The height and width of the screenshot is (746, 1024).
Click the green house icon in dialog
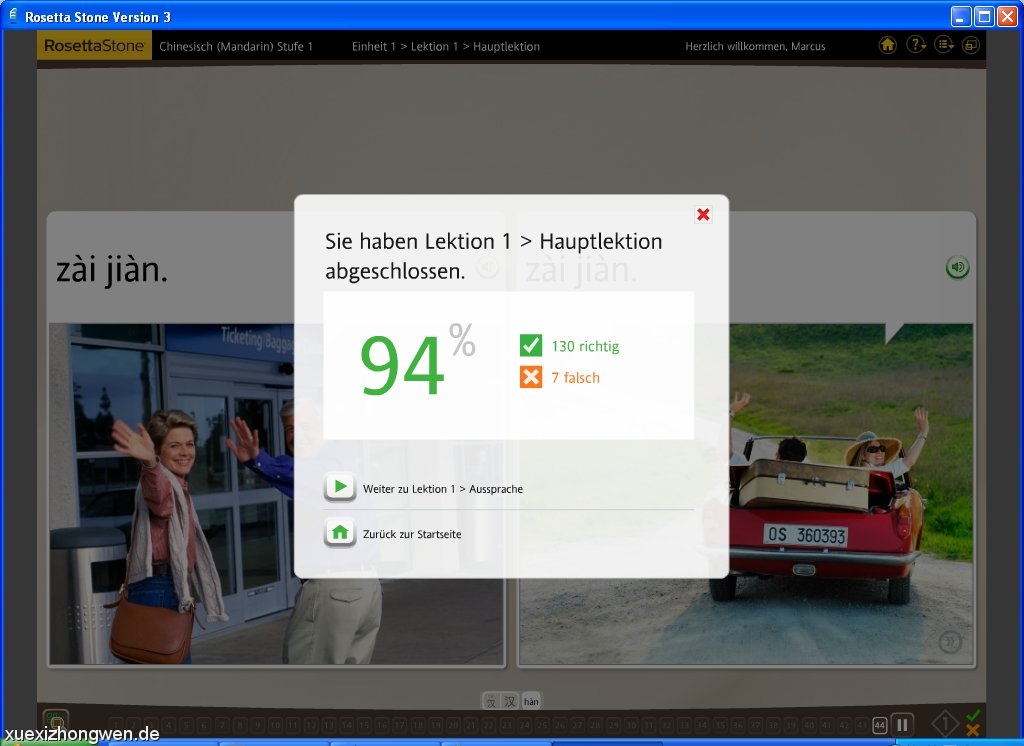pyautogui.click(x=340, y=533)
